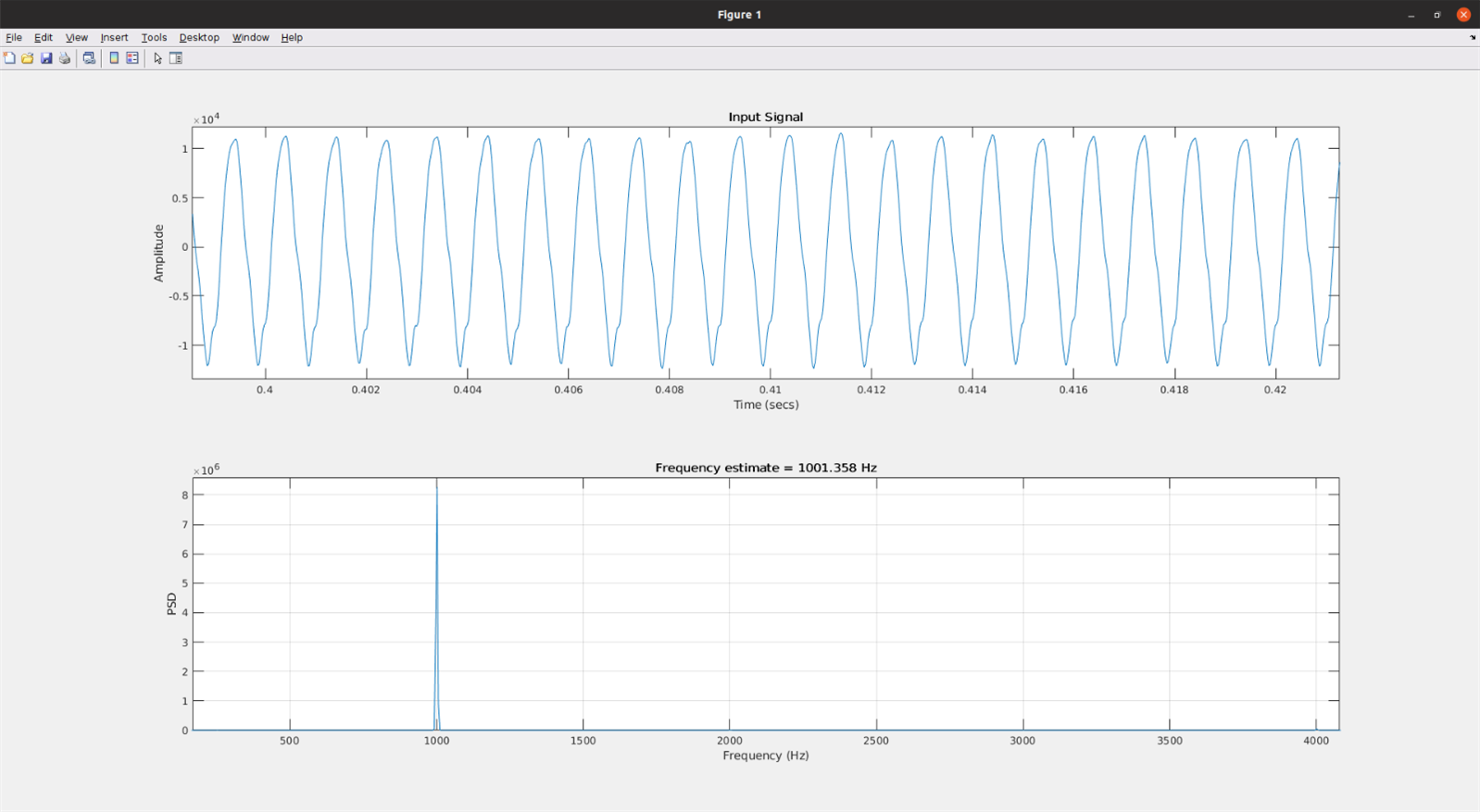Click the Open File folder icon
This screenshot has width=1480, height=812.
(28, 58)
